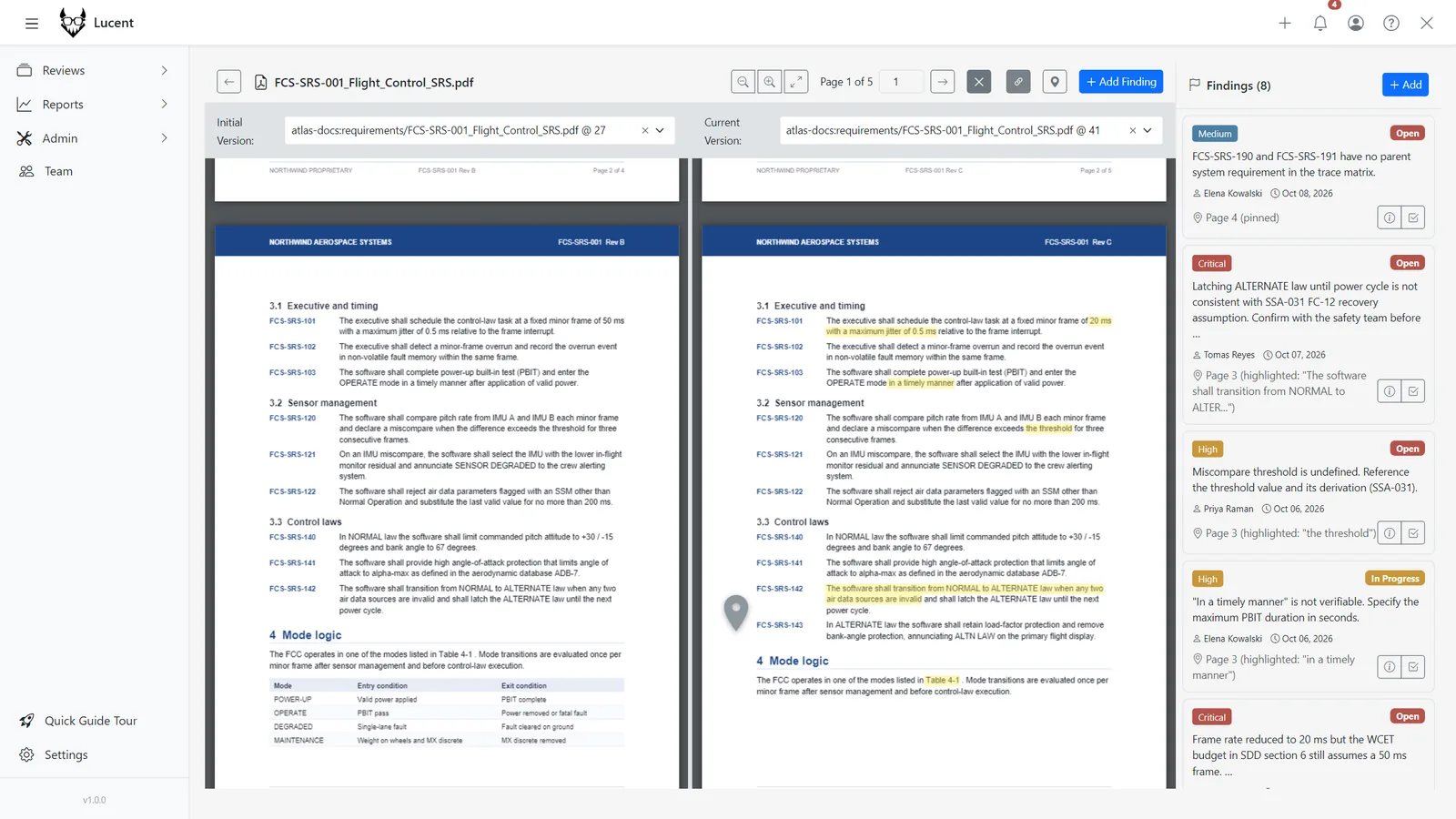This screenshot has height=819, width=1456.
Task: Expand the Reports menu
Action: point(165,104)
